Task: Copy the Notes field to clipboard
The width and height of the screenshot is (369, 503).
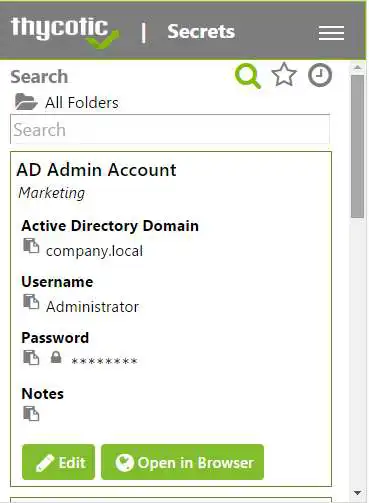Action: click(31, 414)
